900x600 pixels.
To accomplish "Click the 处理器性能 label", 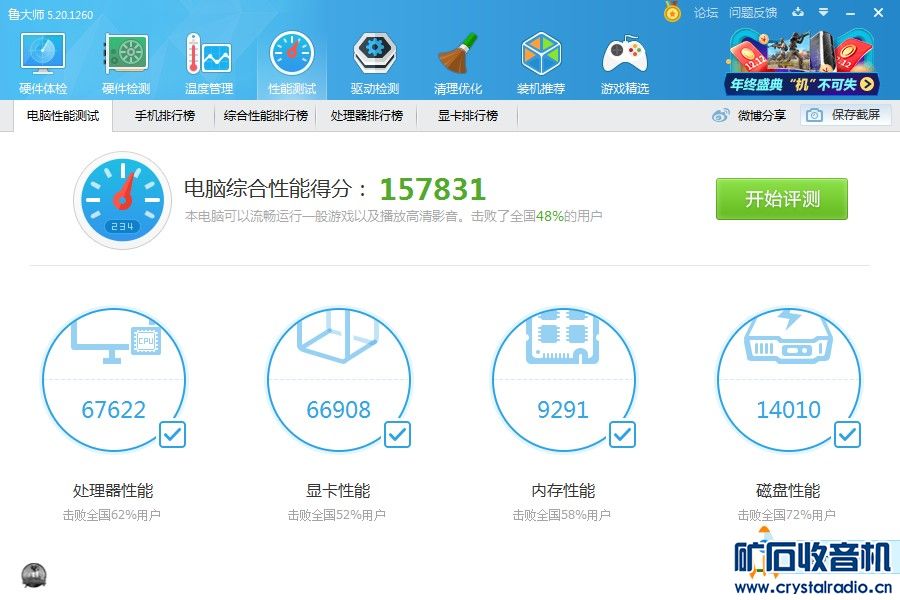I will tap(113, 490).
